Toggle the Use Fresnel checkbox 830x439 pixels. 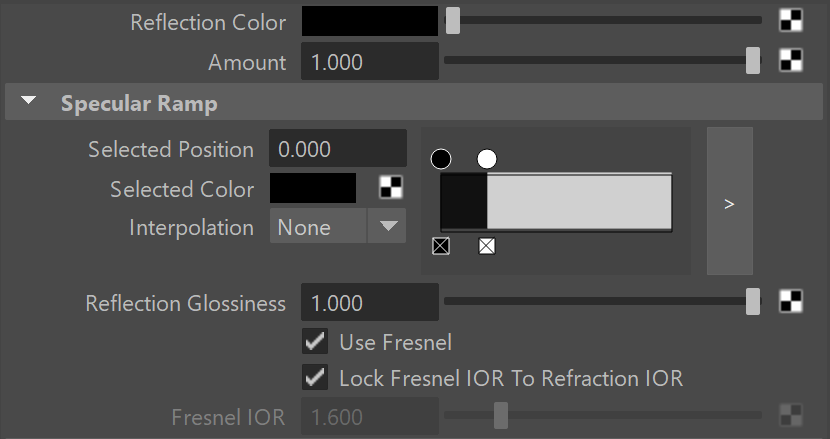(x=315, y=342)
